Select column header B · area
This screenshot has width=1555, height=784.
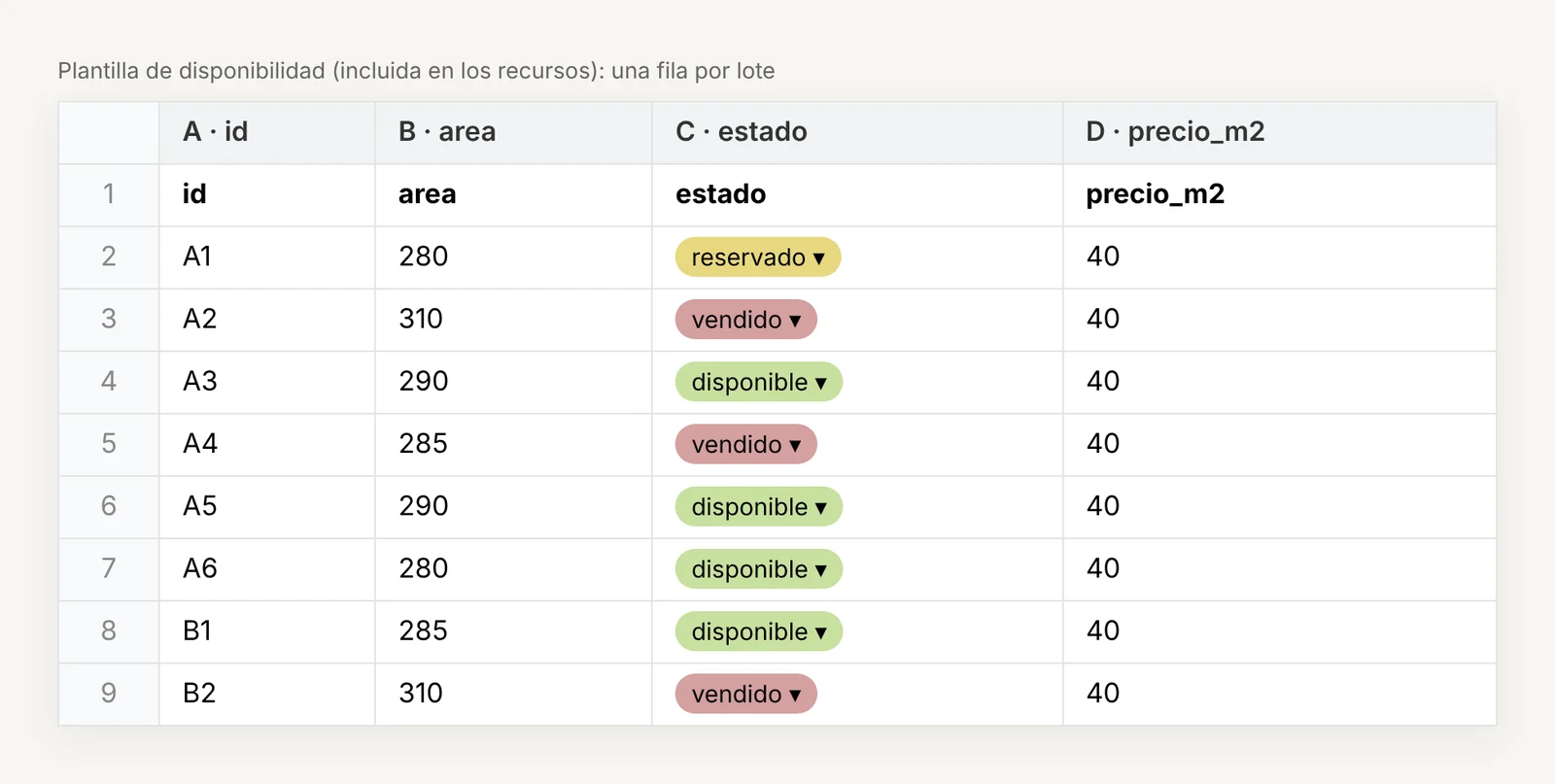[x=513, y=132]
